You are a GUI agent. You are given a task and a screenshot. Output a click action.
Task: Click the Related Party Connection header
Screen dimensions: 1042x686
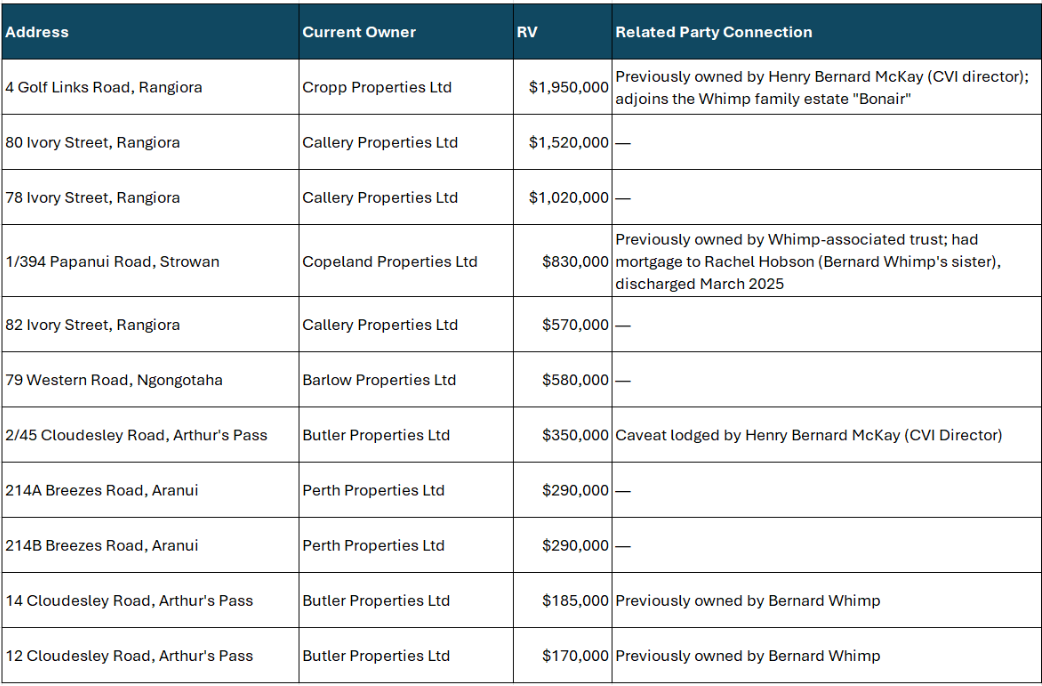(713, 32)
